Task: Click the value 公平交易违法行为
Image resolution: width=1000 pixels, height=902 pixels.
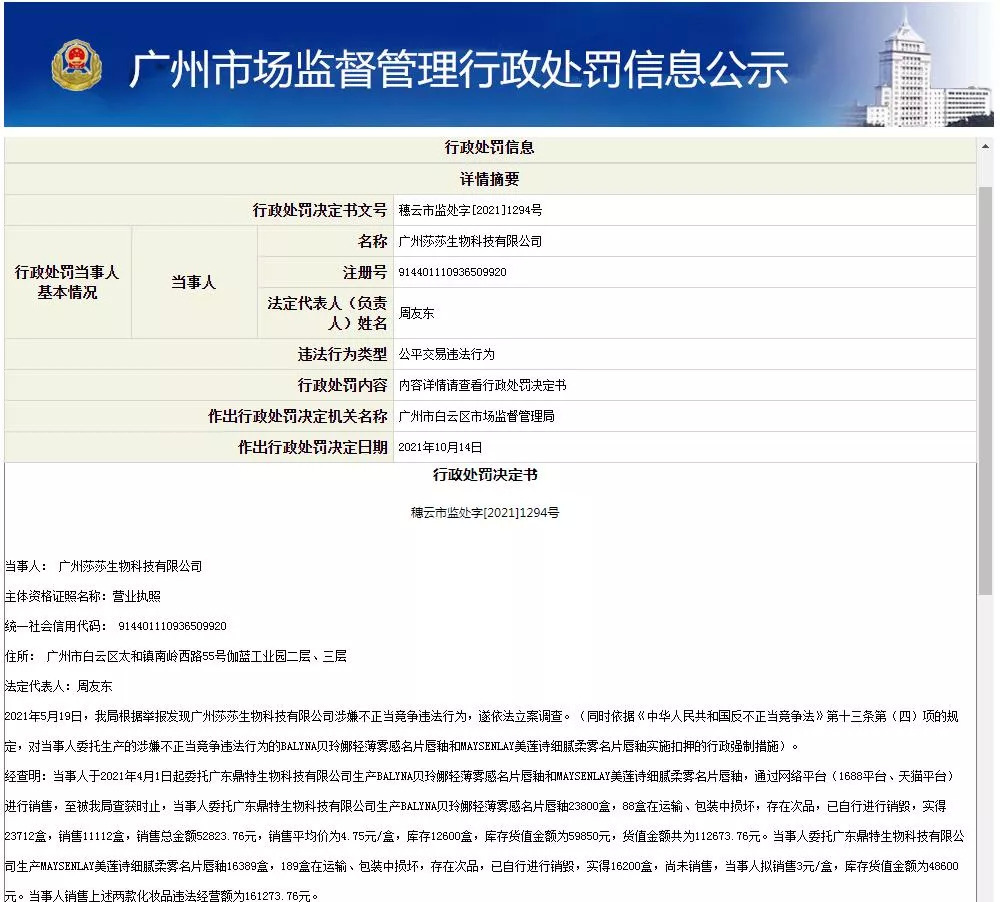Action: pos(446,354)
